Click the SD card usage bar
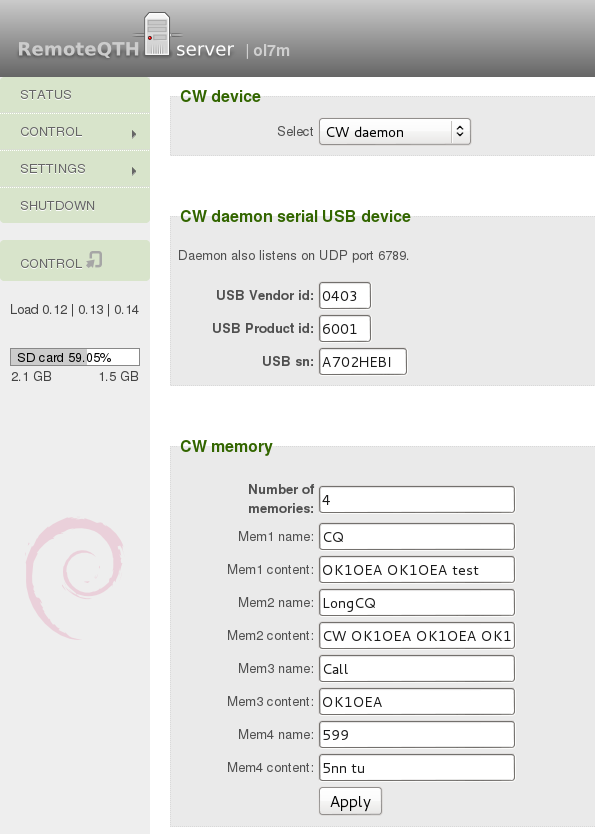Screen dimensions: 595x834 pyautogui.click(x=75, y=357)
